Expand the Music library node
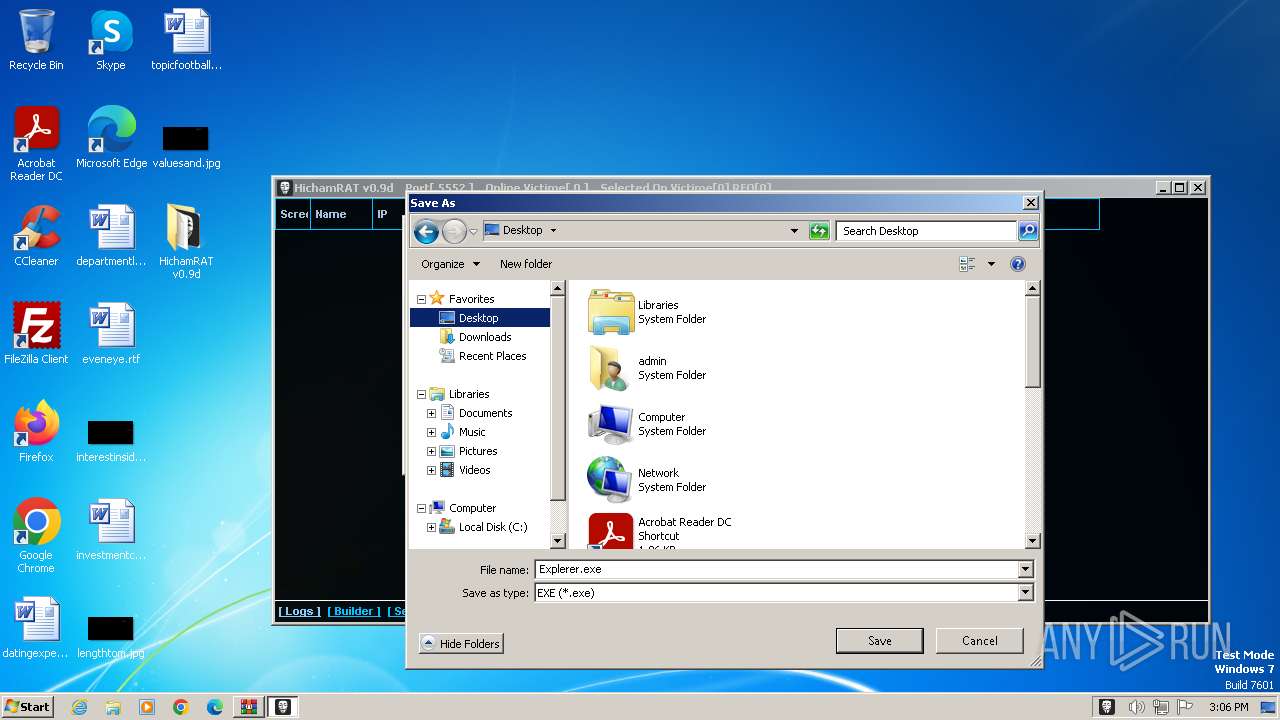 point(431,432)
